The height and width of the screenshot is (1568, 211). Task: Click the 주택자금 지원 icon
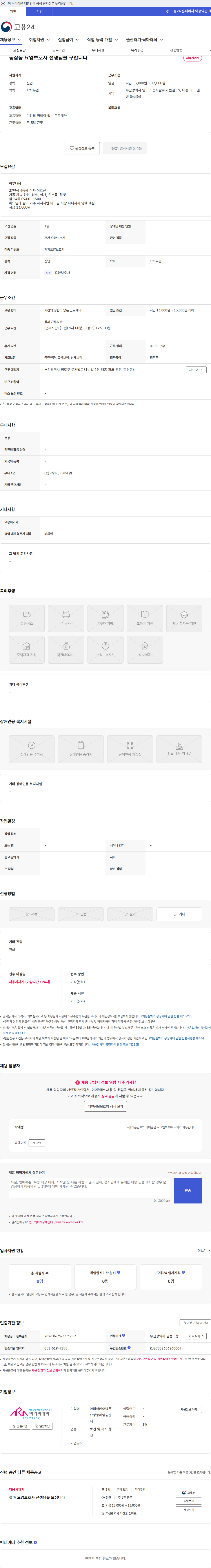pos(27,650)
